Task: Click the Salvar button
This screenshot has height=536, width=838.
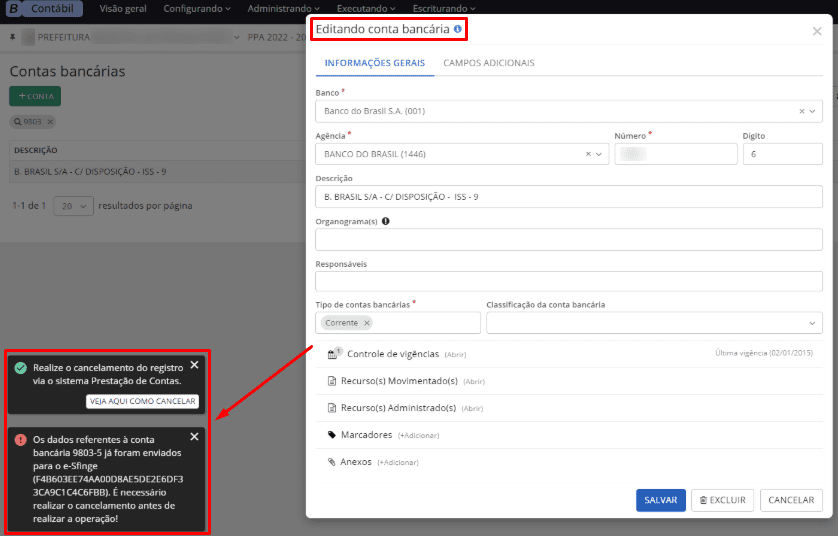Action: (x=660, y=500)
